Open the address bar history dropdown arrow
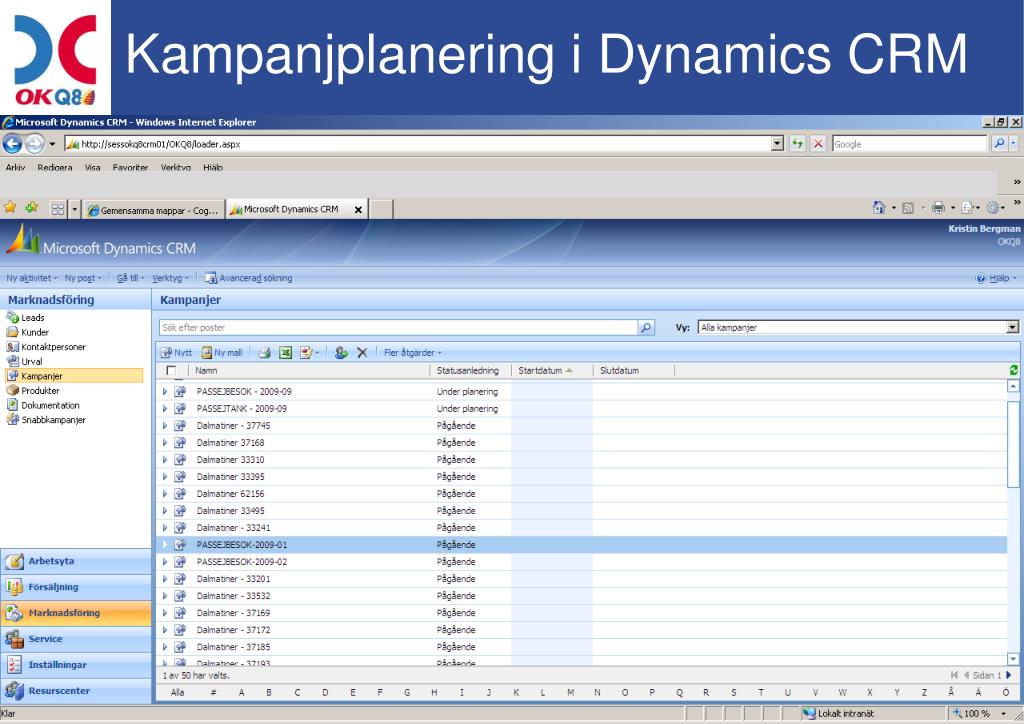Viewport: 1024px width, 724px height. [x=777, y=144]
